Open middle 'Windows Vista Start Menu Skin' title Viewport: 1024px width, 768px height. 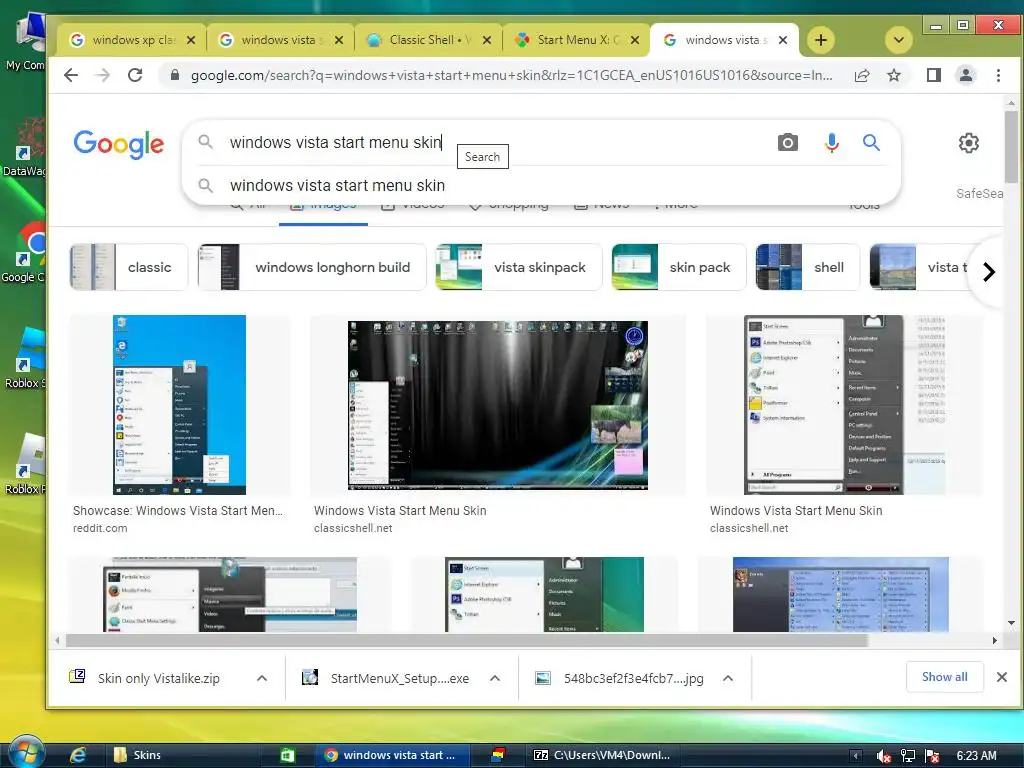pyautogui.click(x=400, y=511)
